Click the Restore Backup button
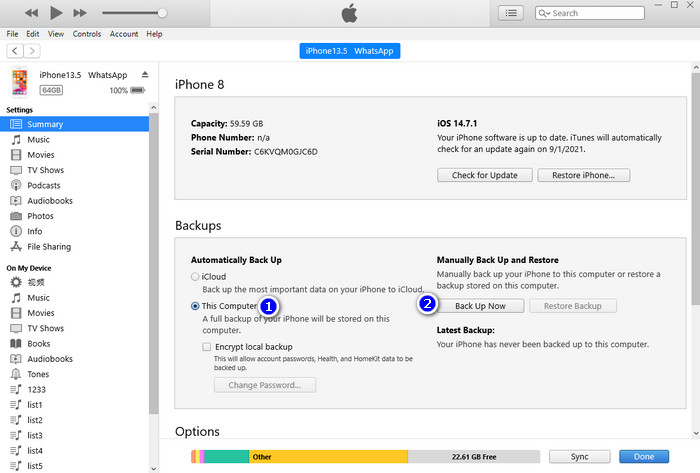Image resolution: width=700 pixels, height=473 pixels. tap(573, 306)
